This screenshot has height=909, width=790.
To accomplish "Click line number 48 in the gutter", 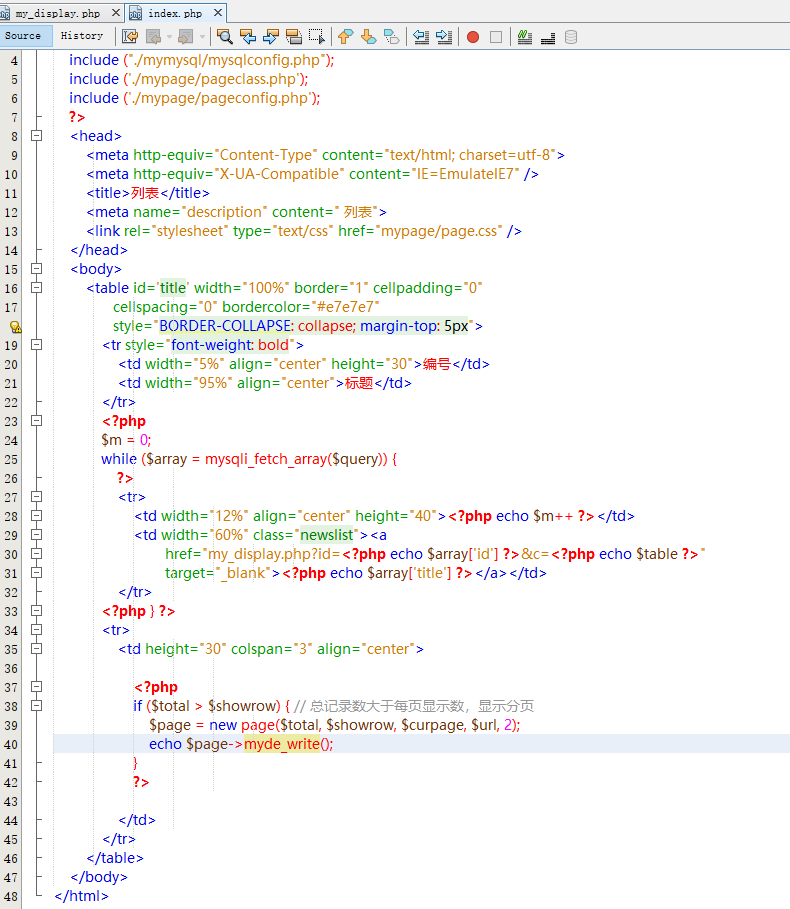I will pos(10,896).
